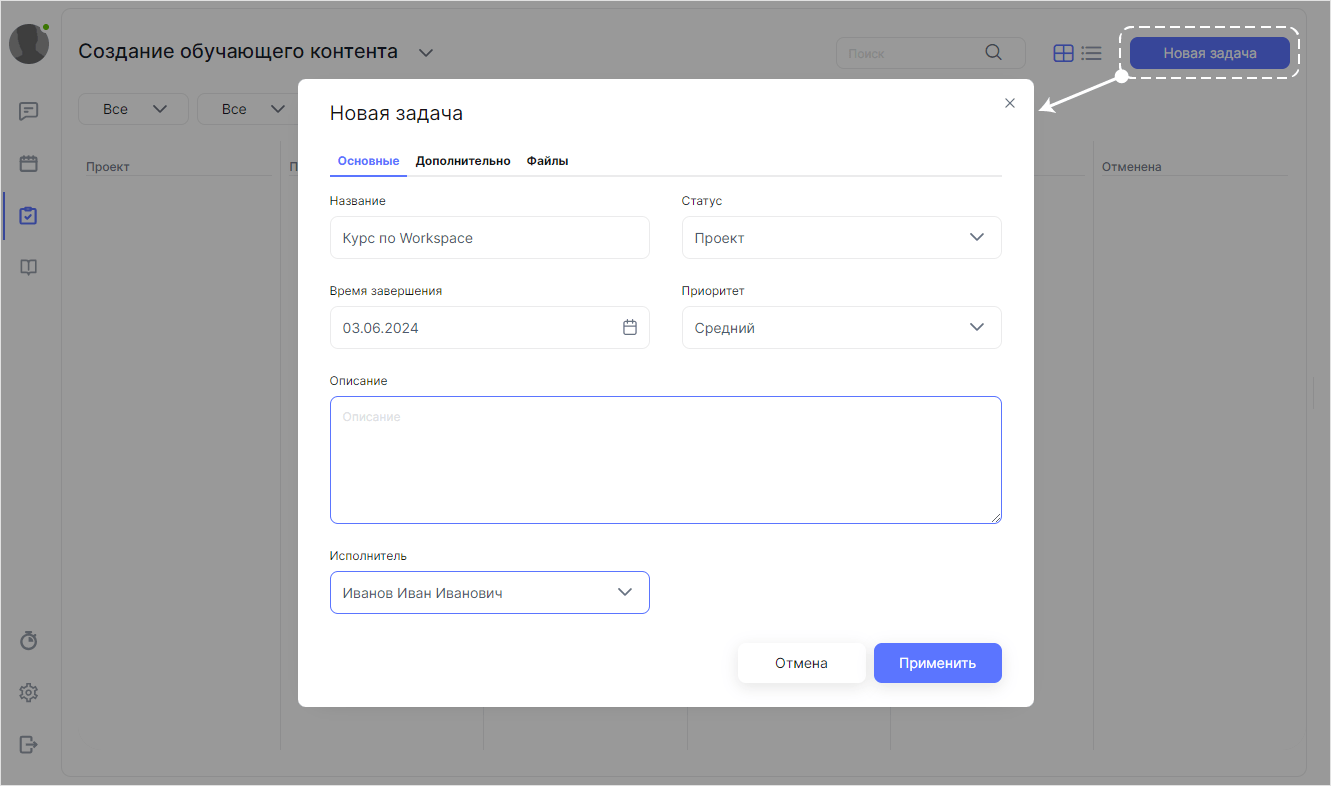The height and width of the screenshot is (786, 1331).
Task: Open the knowledge base book icon
Action: point(29,267)
